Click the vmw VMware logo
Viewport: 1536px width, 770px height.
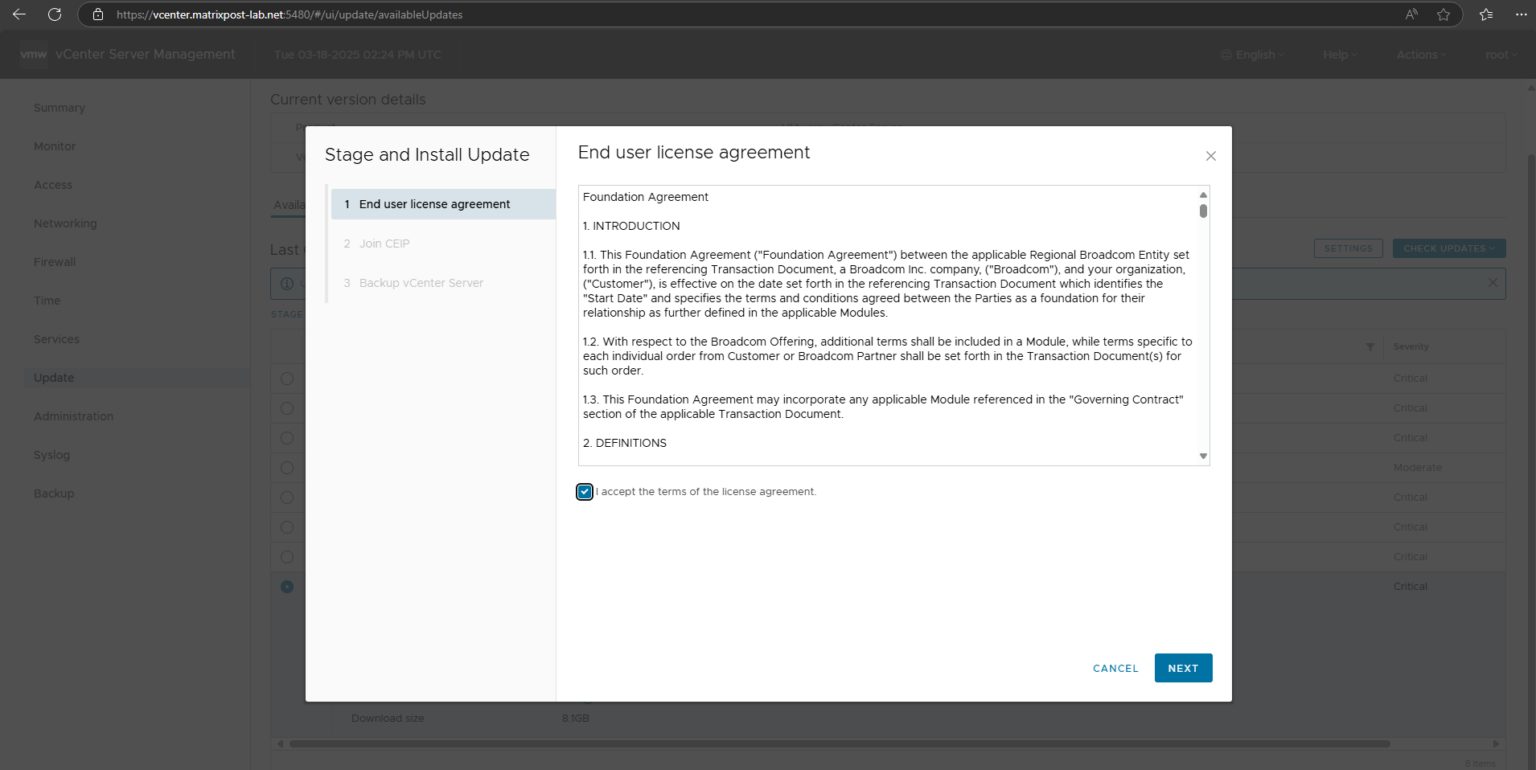(x=33, y=55)
